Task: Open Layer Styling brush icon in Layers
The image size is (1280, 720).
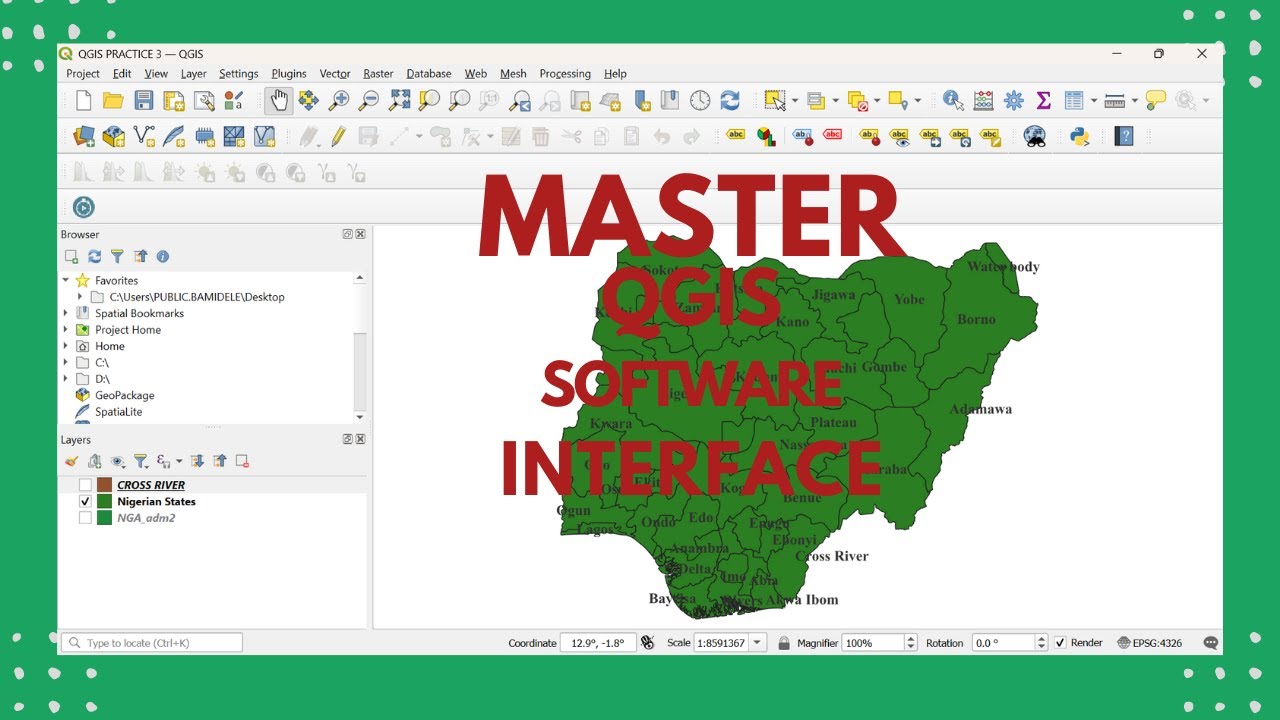Action: coord(71,461)
